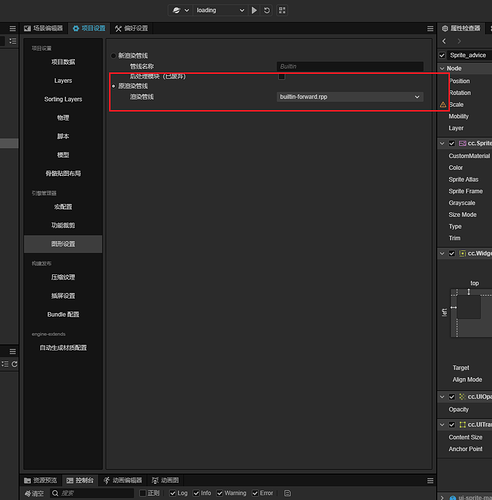The height and width of the screenshot is (500, 492).
Task: Click the grid layout icon in top toolbar
Action: click(x=282, y=10)
